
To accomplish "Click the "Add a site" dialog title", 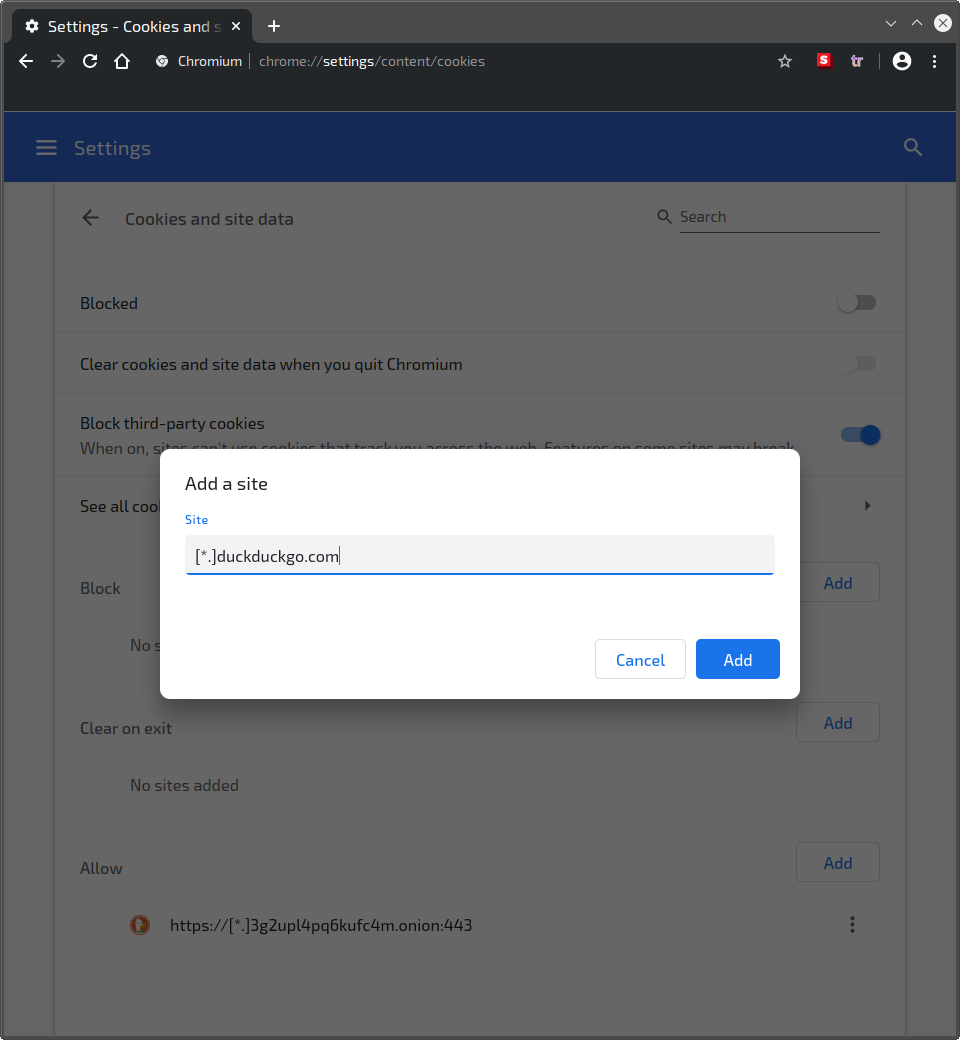I will click(x=226, y=484).
